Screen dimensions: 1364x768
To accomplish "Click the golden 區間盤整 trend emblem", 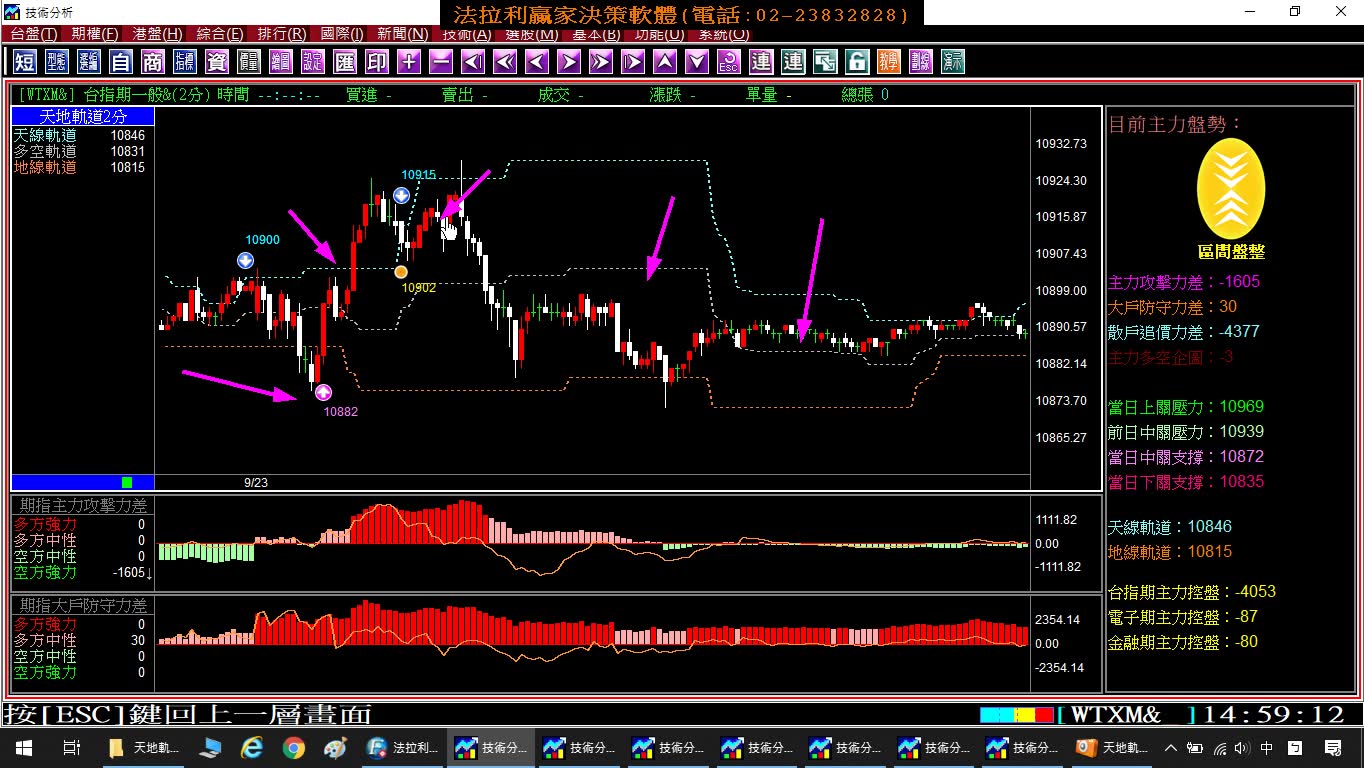I will [1231, 189].
